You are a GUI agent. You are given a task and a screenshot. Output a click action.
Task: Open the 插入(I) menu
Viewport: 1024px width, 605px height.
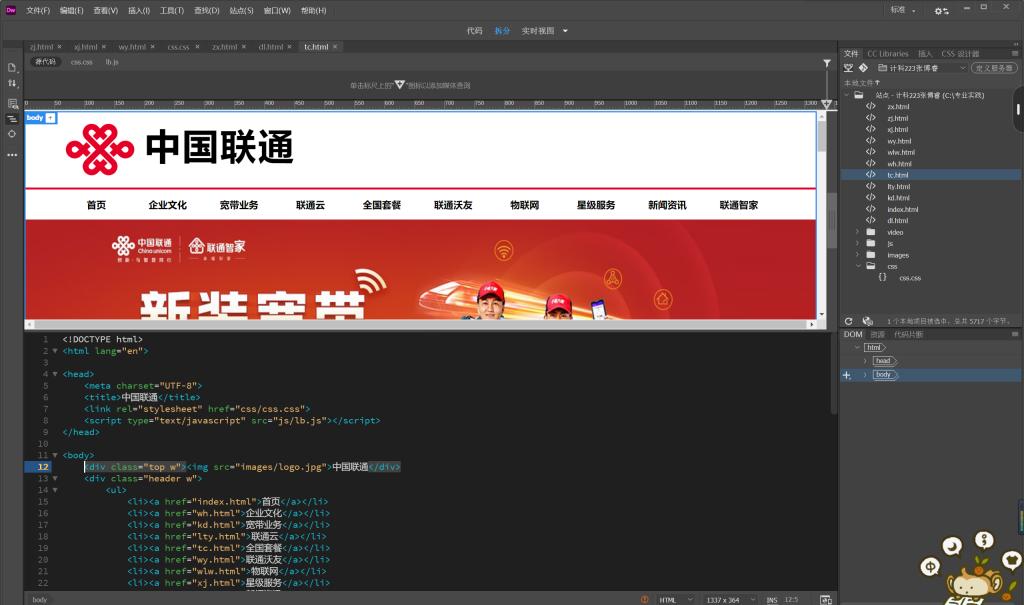pyautogui.click(x=139, y=11)
